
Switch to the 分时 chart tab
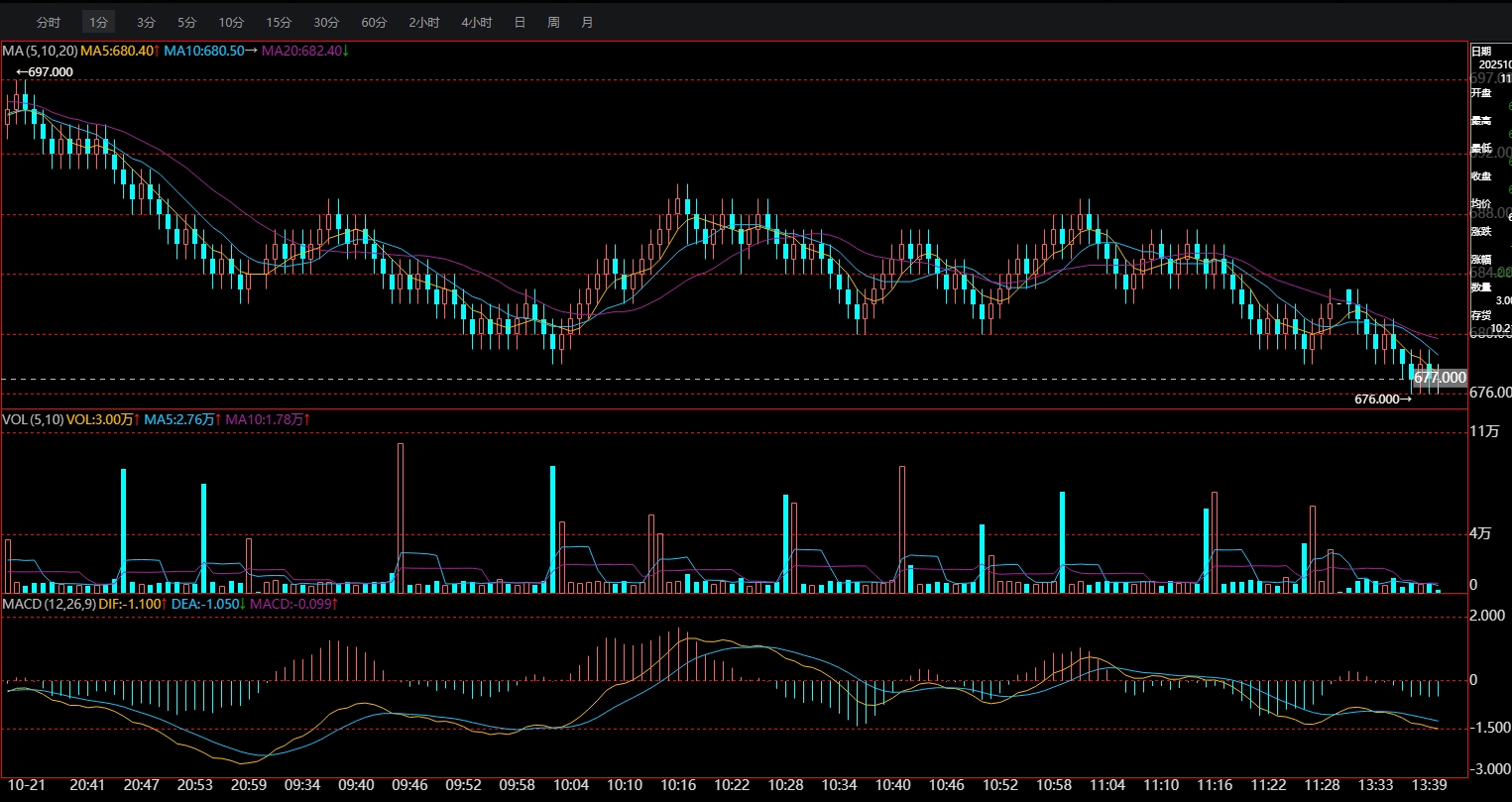(48, 22)
